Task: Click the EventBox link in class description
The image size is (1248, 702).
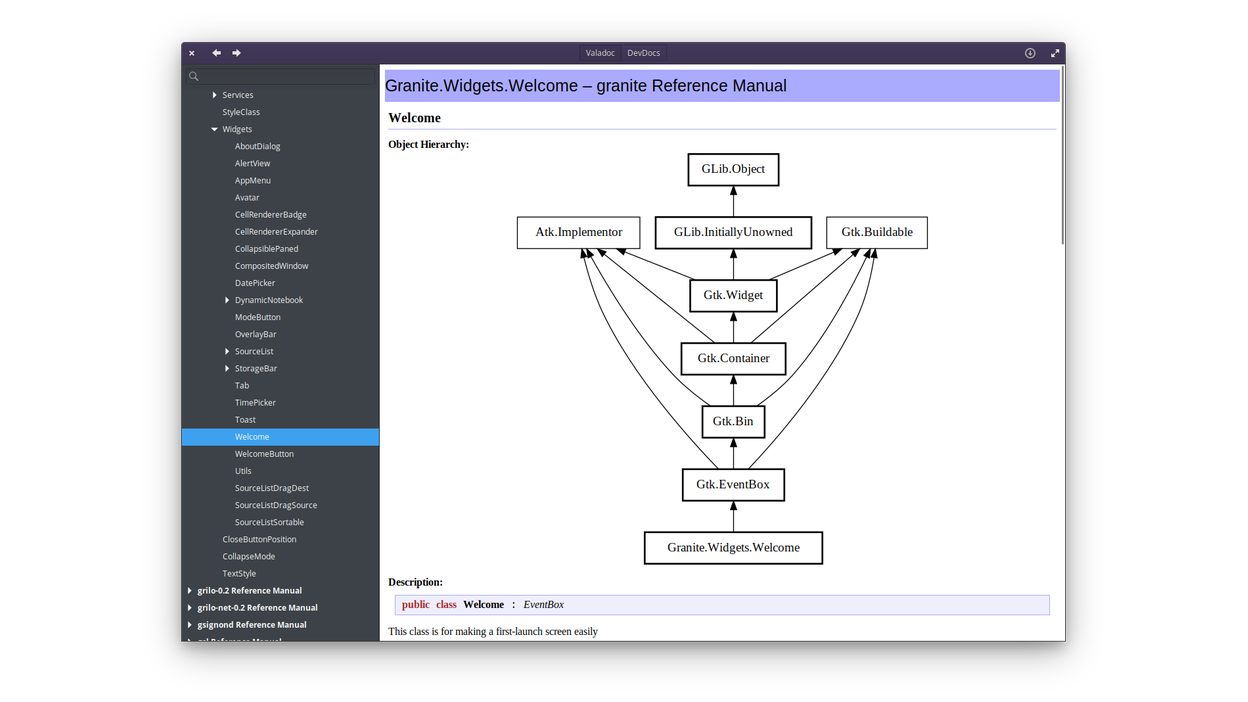Action: click(543, 605)
